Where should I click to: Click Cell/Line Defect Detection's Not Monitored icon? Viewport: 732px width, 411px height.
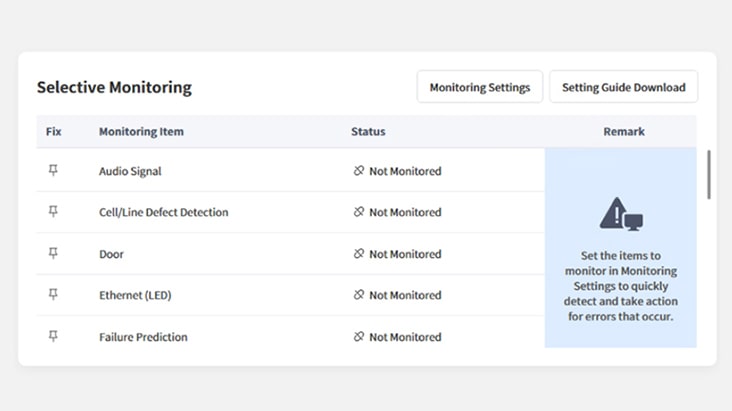(x=359, y=212)
